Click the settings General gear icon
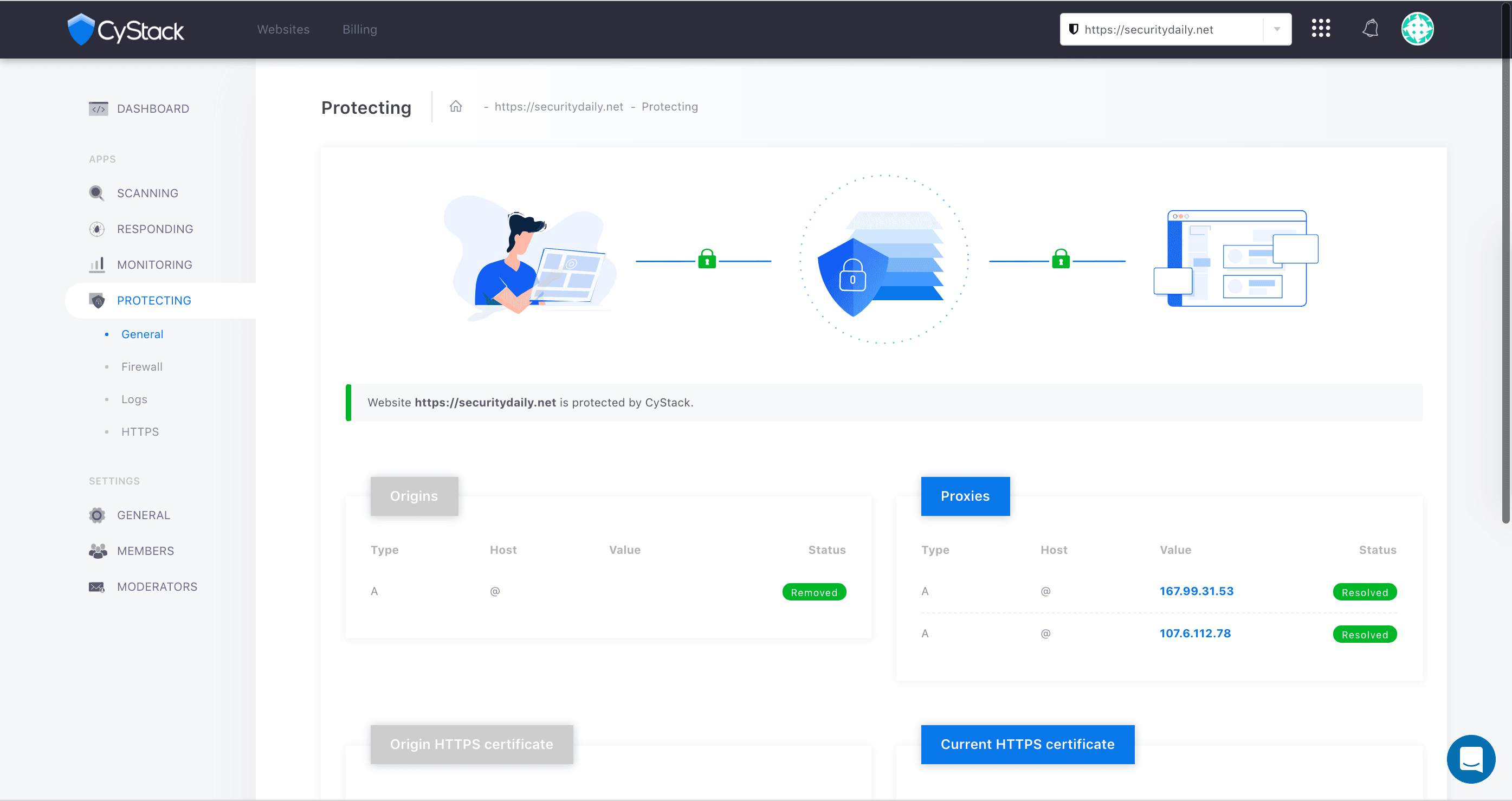1512x801 pixels. [x=97, y=515]
